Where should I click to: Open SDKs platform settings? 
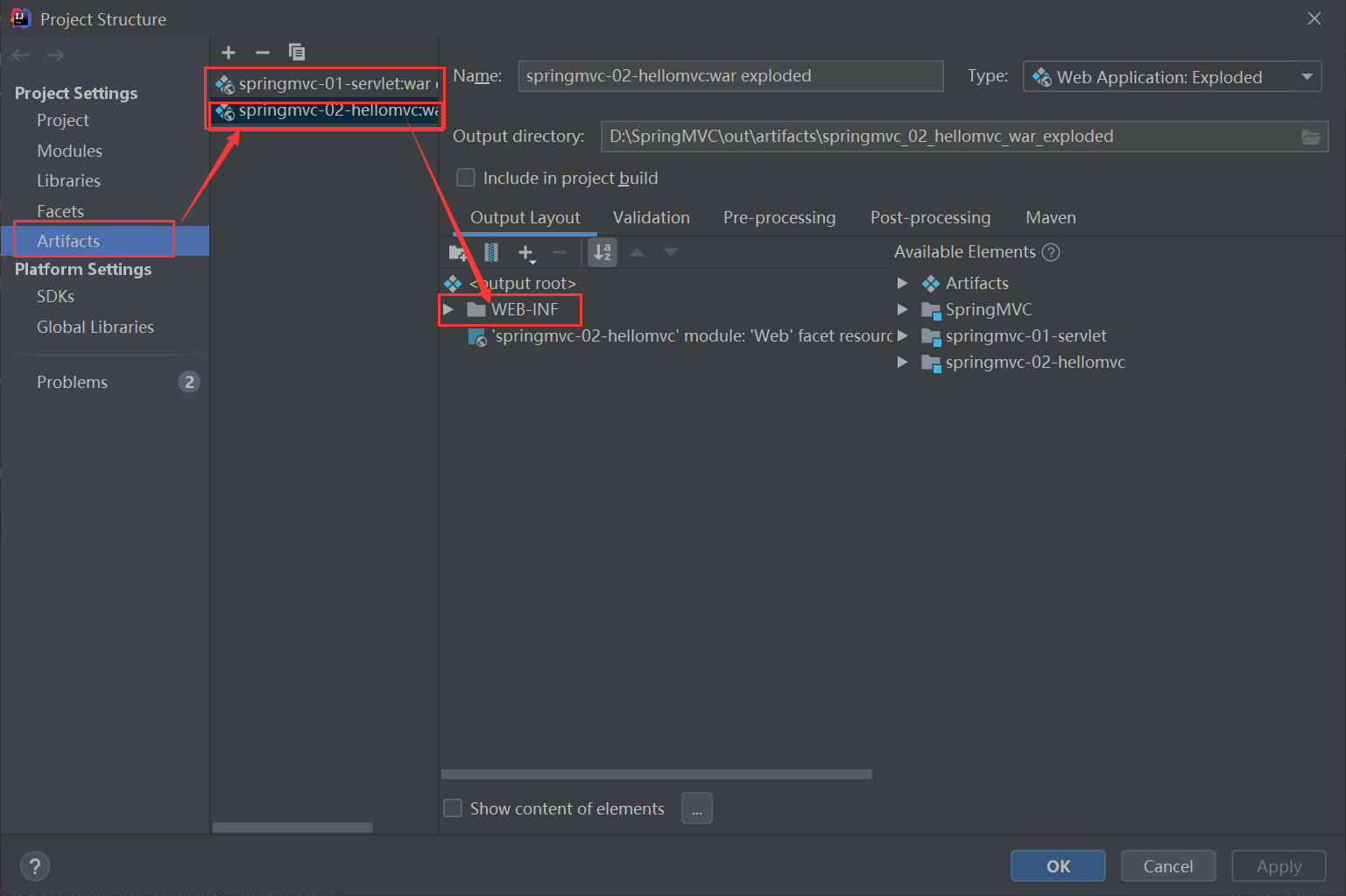click(55, 296)
